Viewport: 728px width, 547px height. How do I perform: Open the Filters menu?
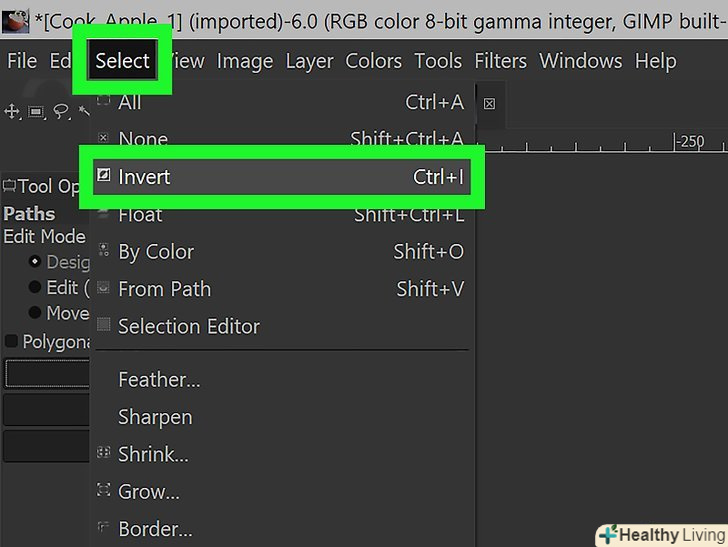click(x=500, y=61)
